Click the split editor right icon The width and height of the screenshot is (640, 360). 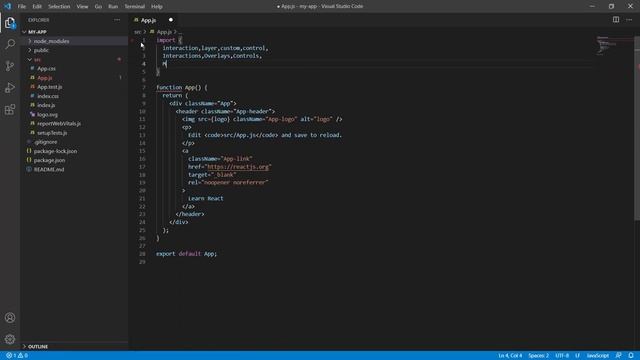point(616,20)
